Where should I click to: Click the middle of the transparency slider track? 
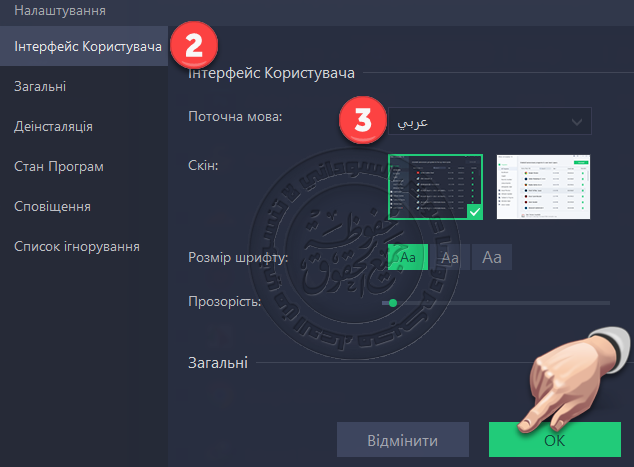499,302
